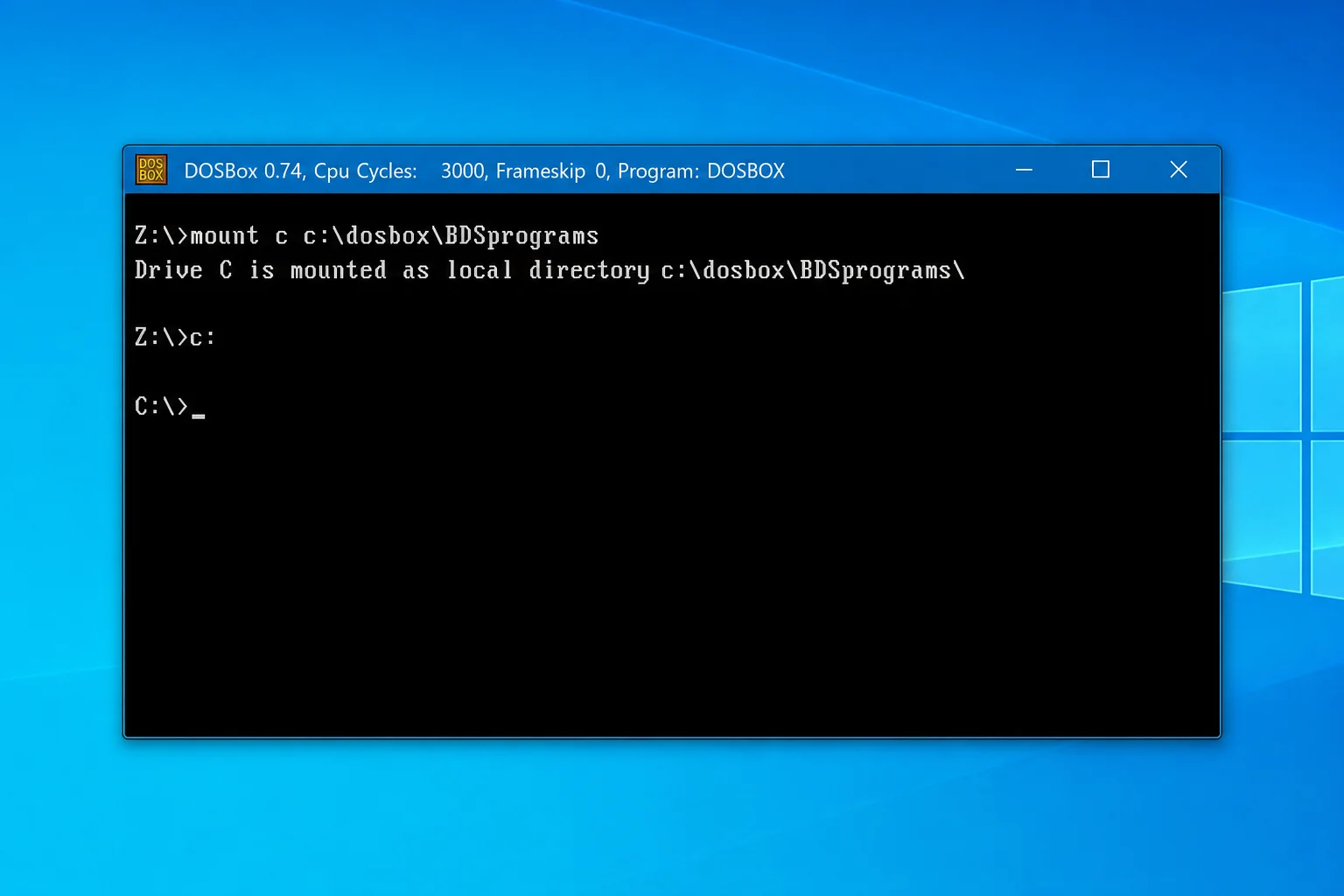Minimize the DOSBox window

1024,170
